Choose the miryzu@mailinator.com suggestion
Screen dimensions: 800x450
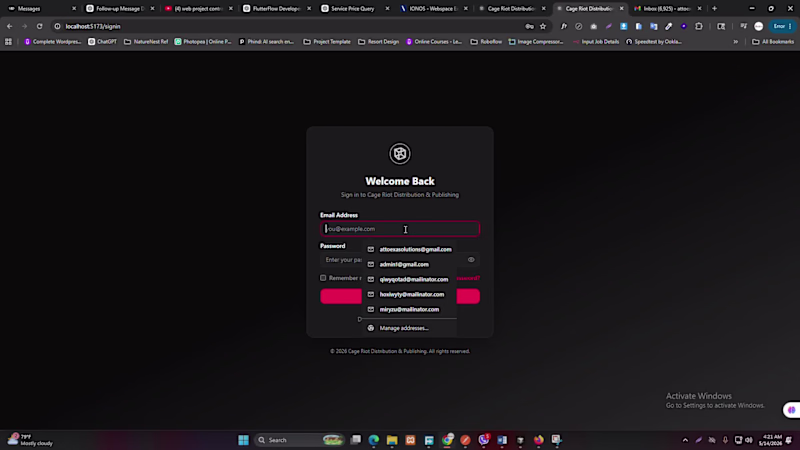pos(410,309)
